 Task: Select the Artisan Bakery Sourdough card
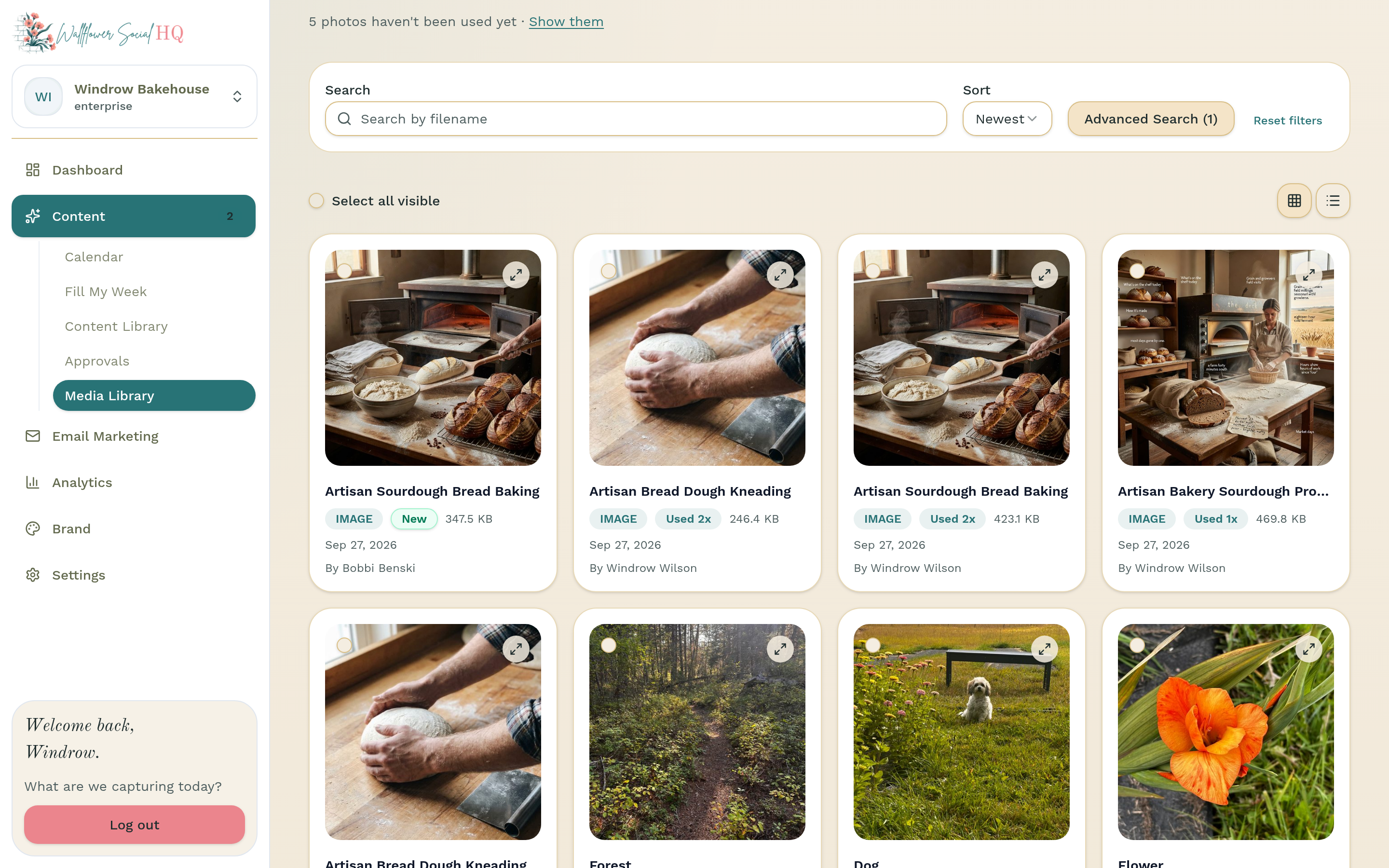click(x=1137, y=271)
